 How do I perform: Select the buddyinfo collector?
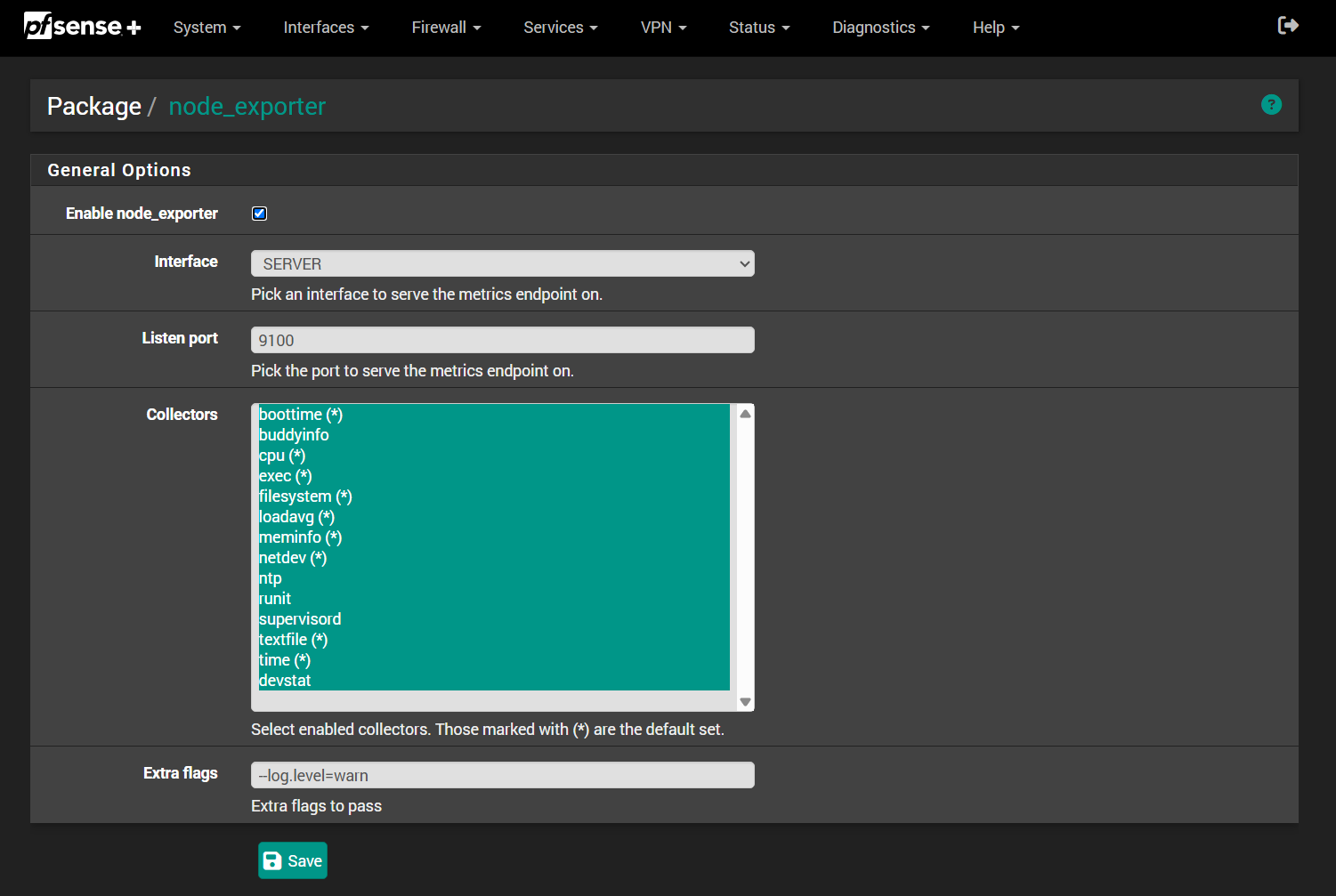coord(494,435)
